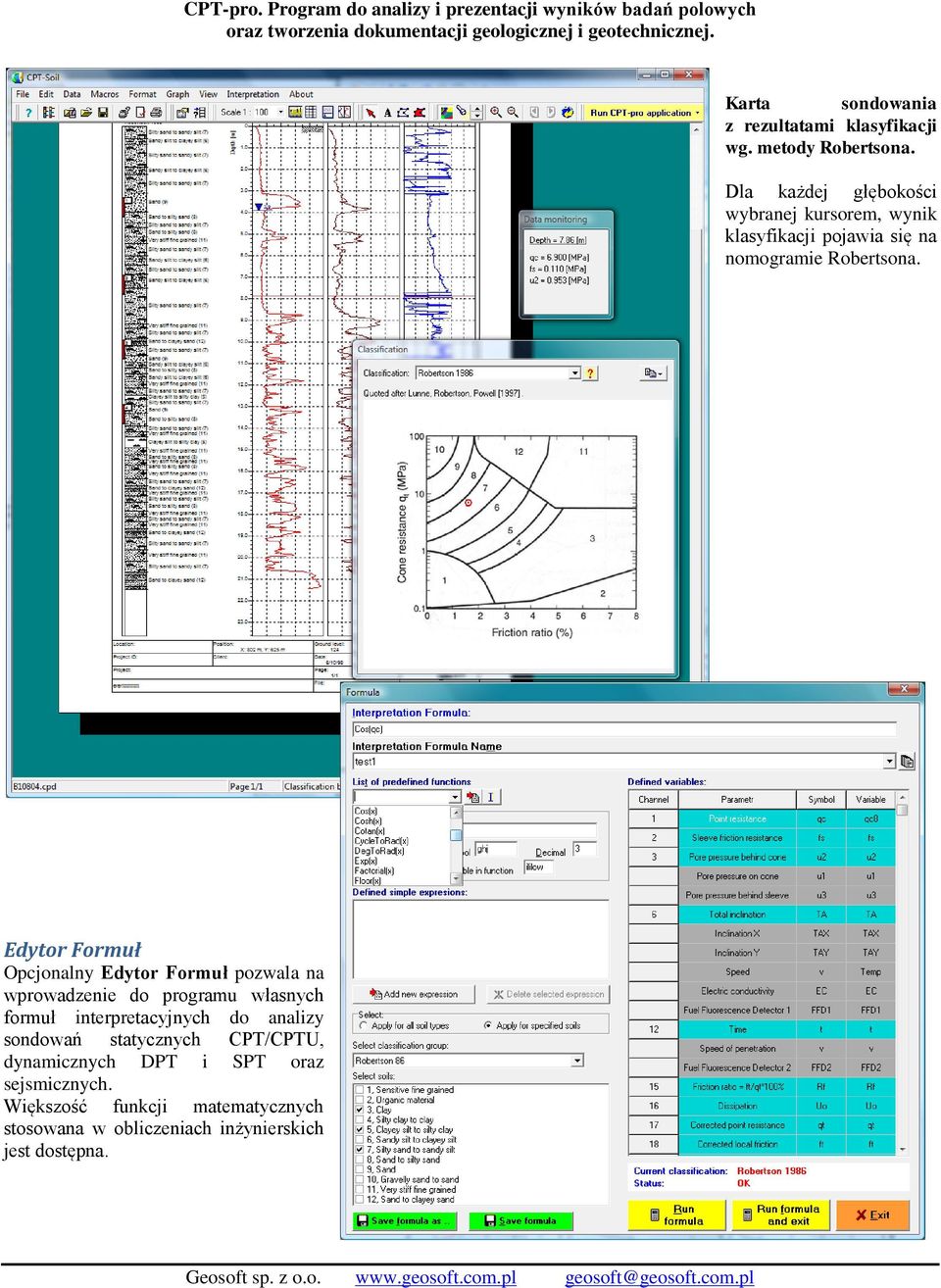Uncheck '5, Clayey silt to silty clay'
The image size is (941, 1288).
point(359,1129)
